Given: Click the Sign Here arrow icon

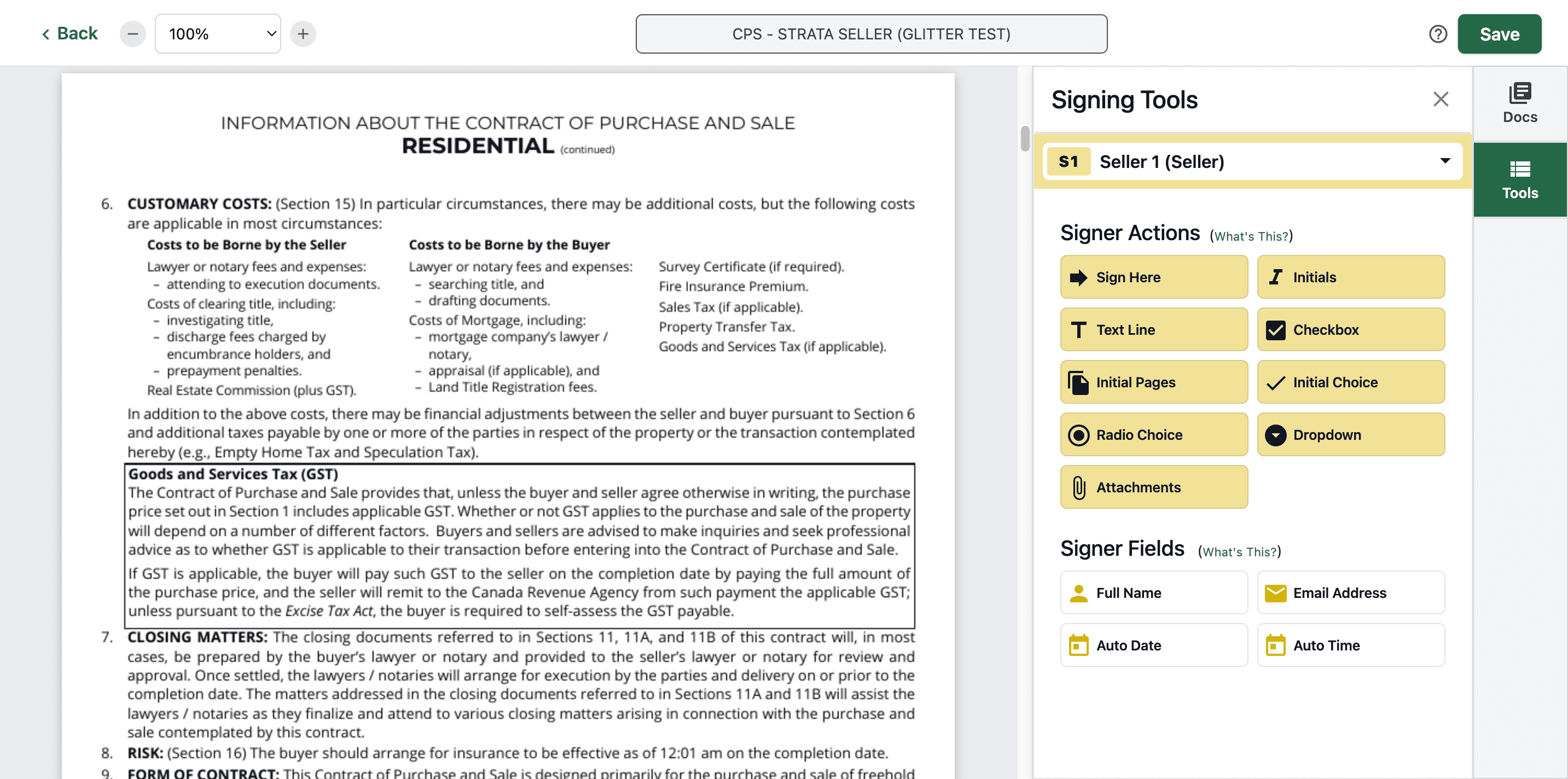Looking at the screenshot, I should (1078, 277).
